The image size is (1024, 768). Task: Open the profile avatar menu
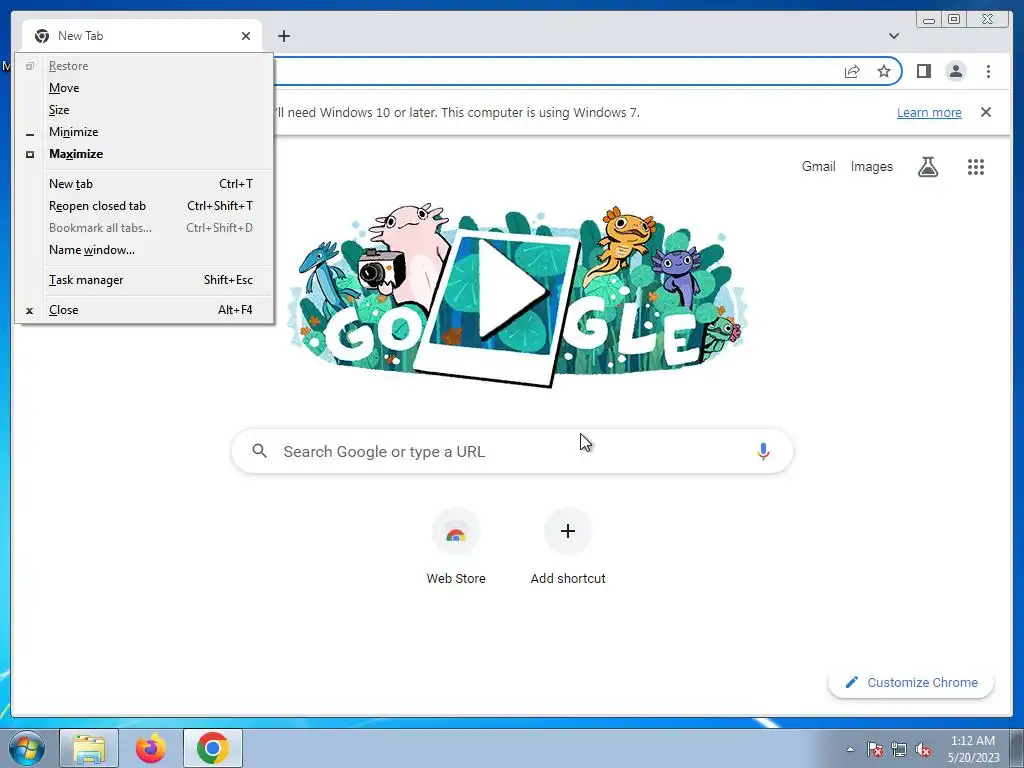(955, 71)
